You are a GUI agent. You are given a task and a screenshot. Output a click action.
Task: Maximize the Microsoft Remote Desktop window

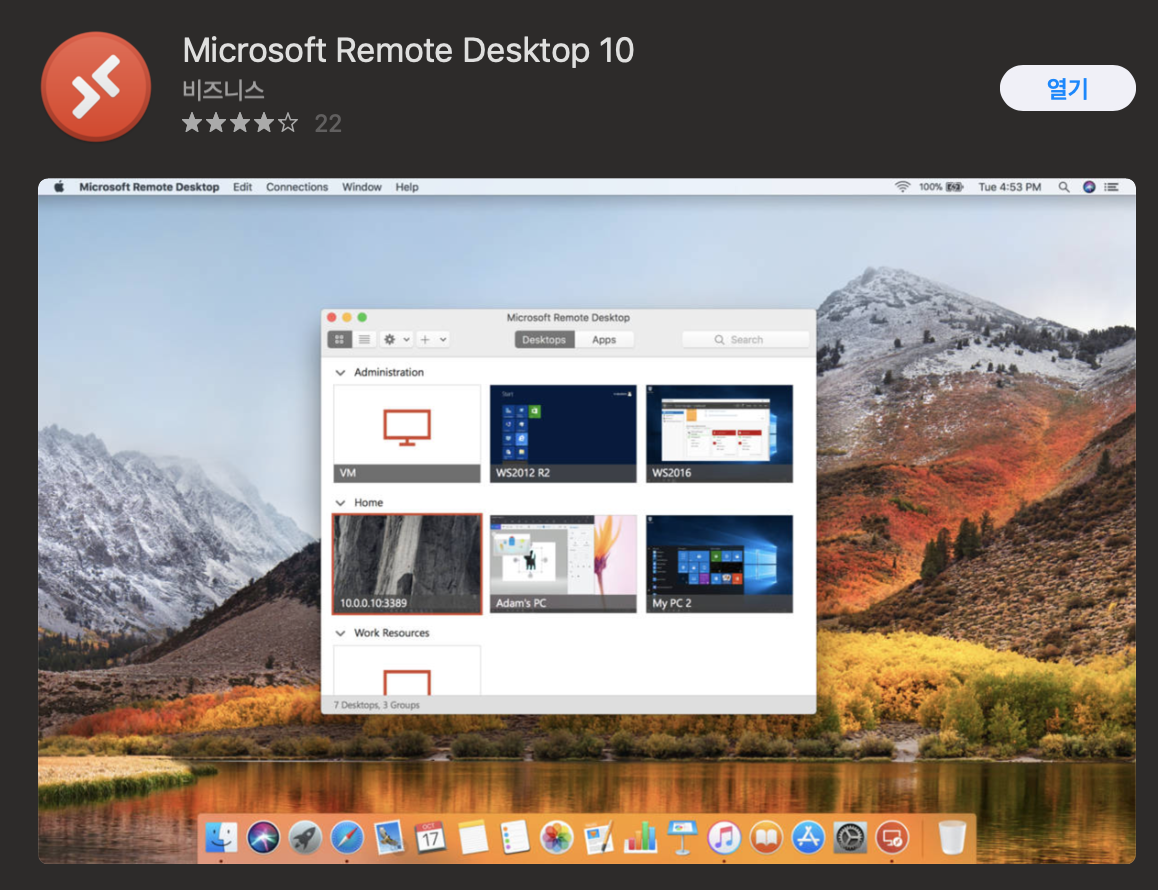362,318
